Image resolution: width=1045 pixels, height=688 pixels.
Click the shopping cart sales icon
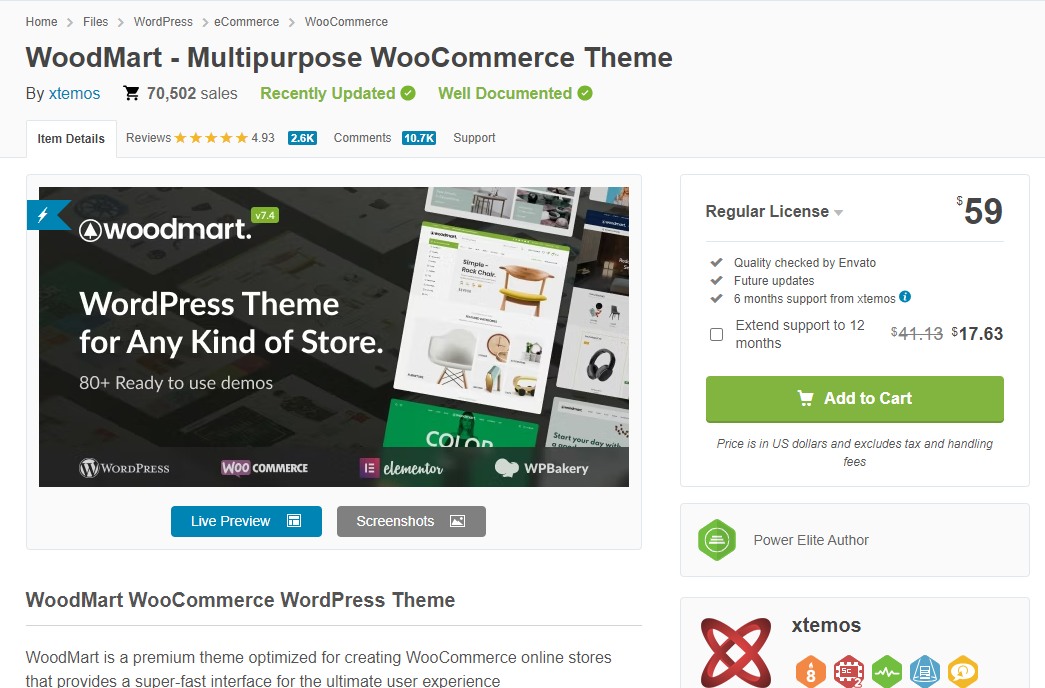click(132, 93)
